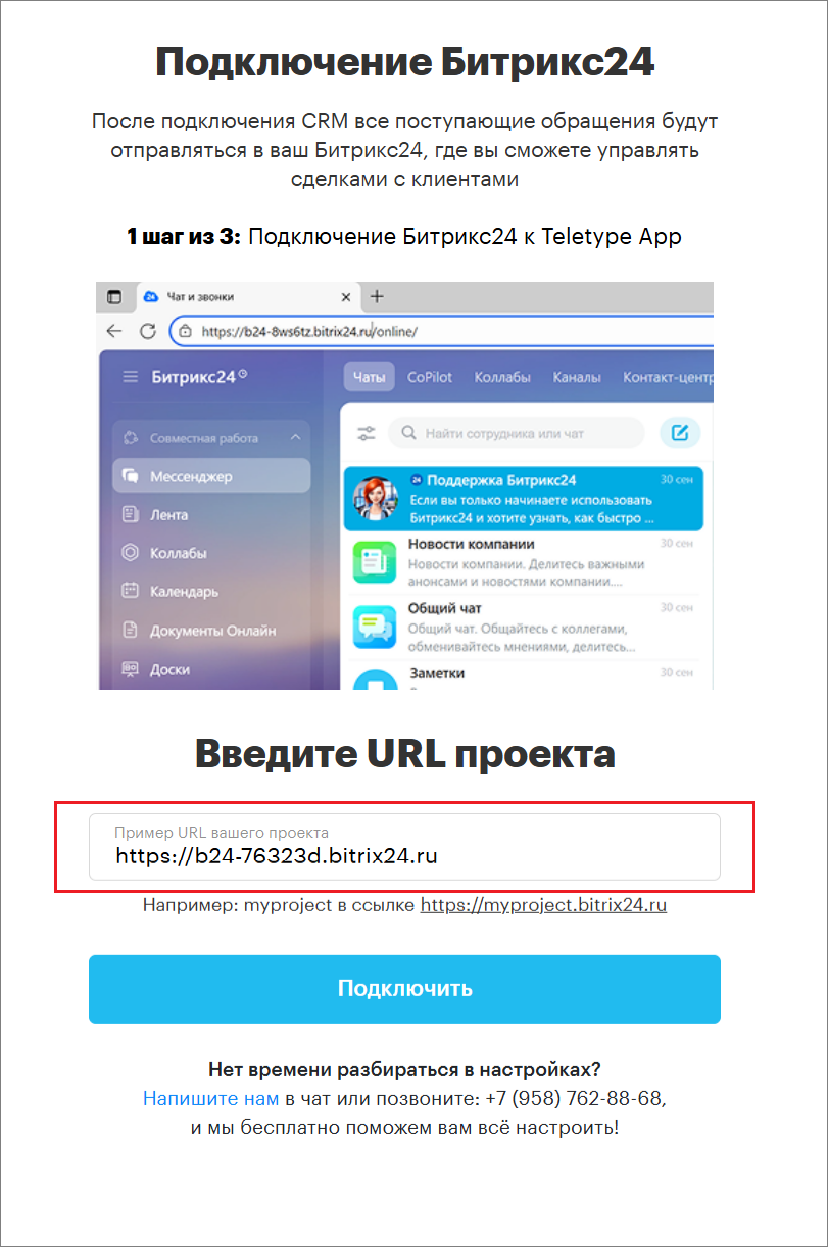This screenshot has width=828, height=1250.
Task: Click the browser back arrow
Action: click(114, 330)
